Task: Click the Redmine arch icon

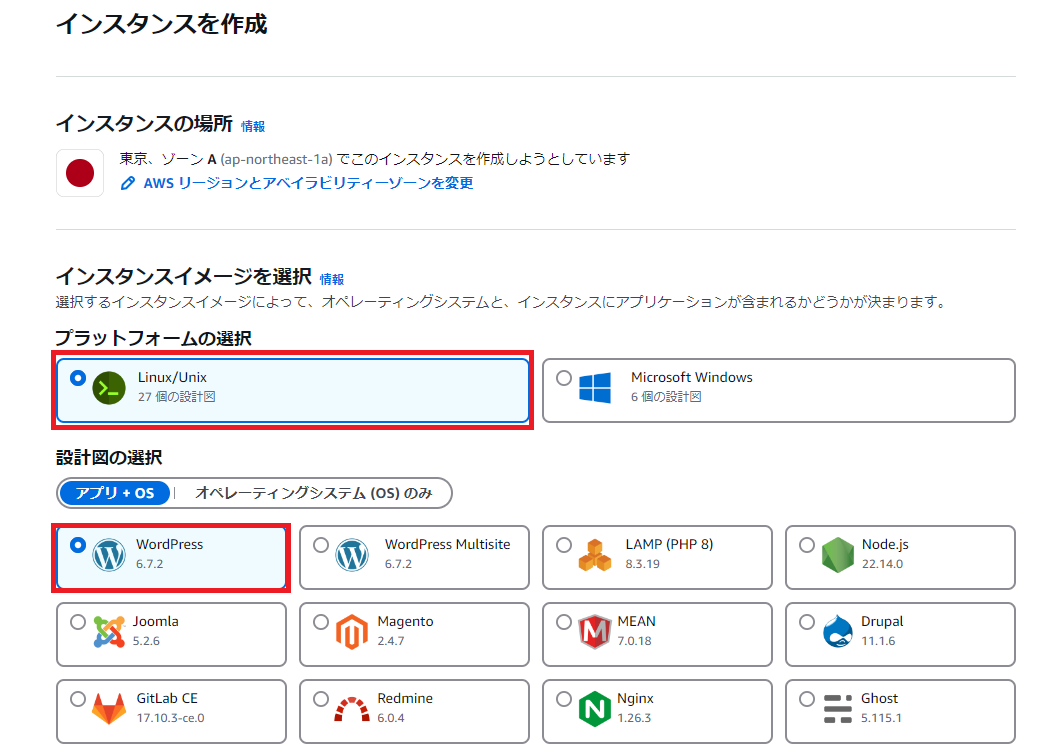Action: click(352, 710)
